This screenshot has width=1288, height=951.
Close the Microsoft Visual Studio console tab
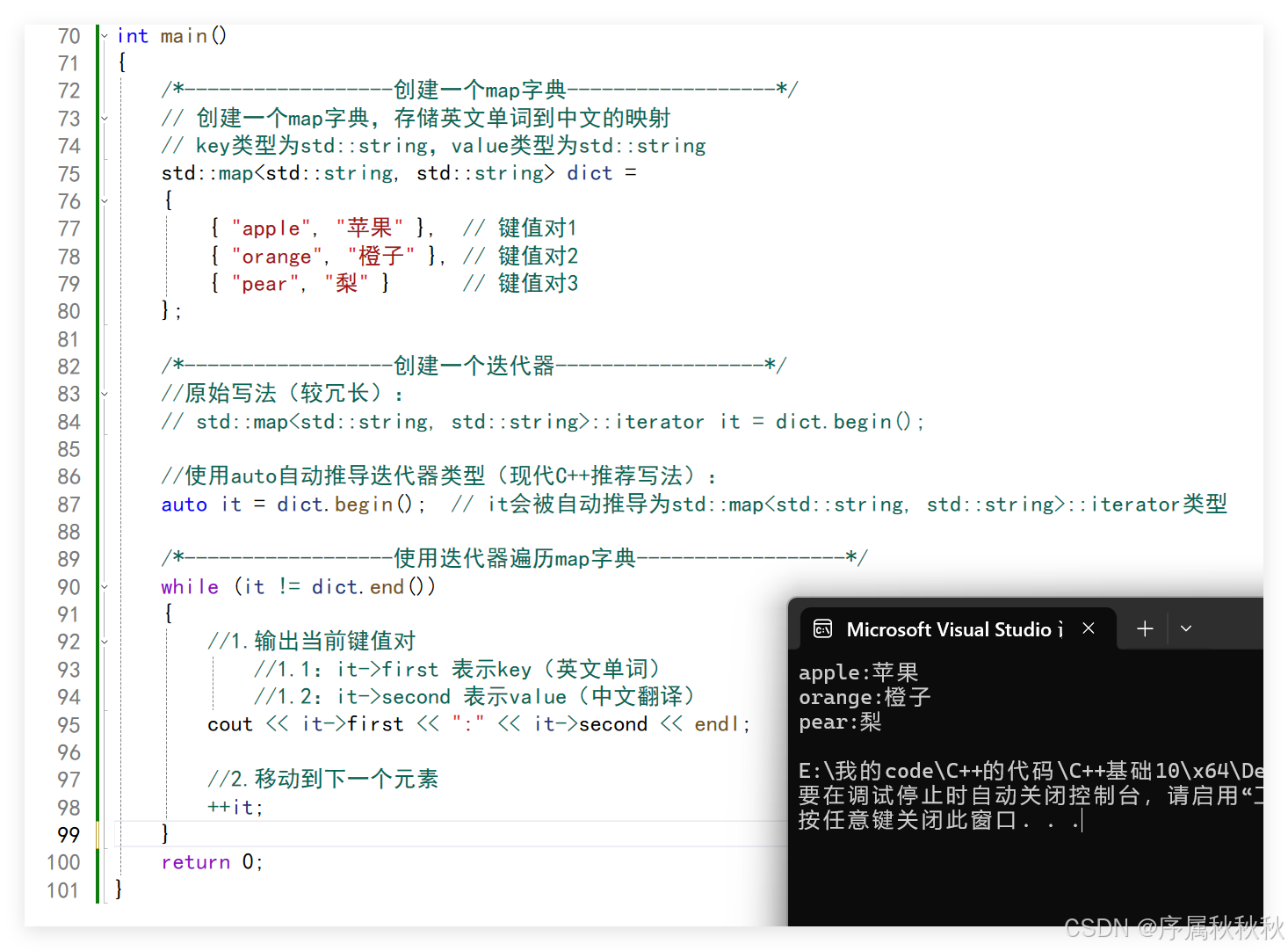(1089, 628)
